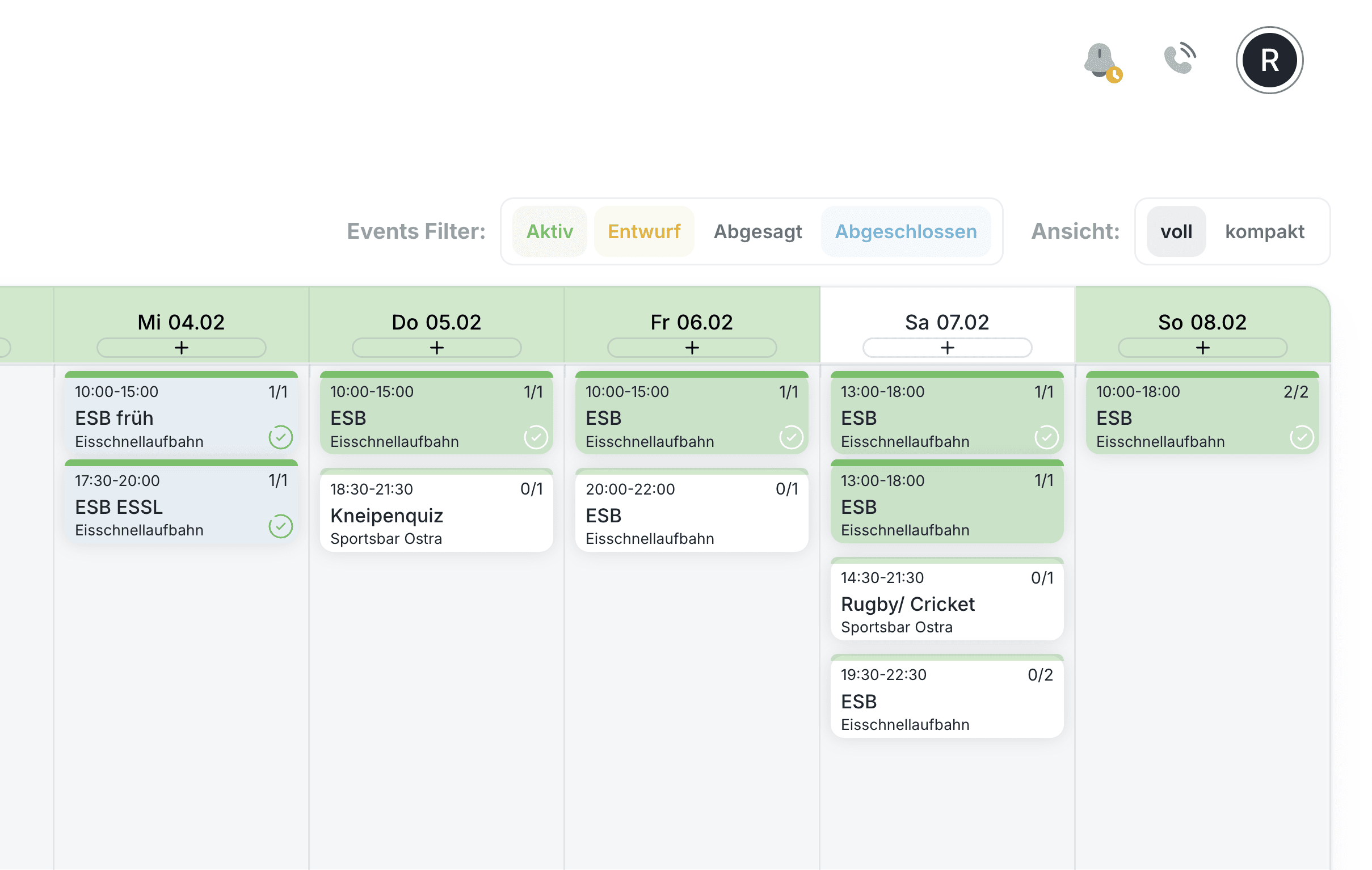This screenshot has height=870, width=1372.
Task: Open the user avatar R menu
Action: 1269,60
